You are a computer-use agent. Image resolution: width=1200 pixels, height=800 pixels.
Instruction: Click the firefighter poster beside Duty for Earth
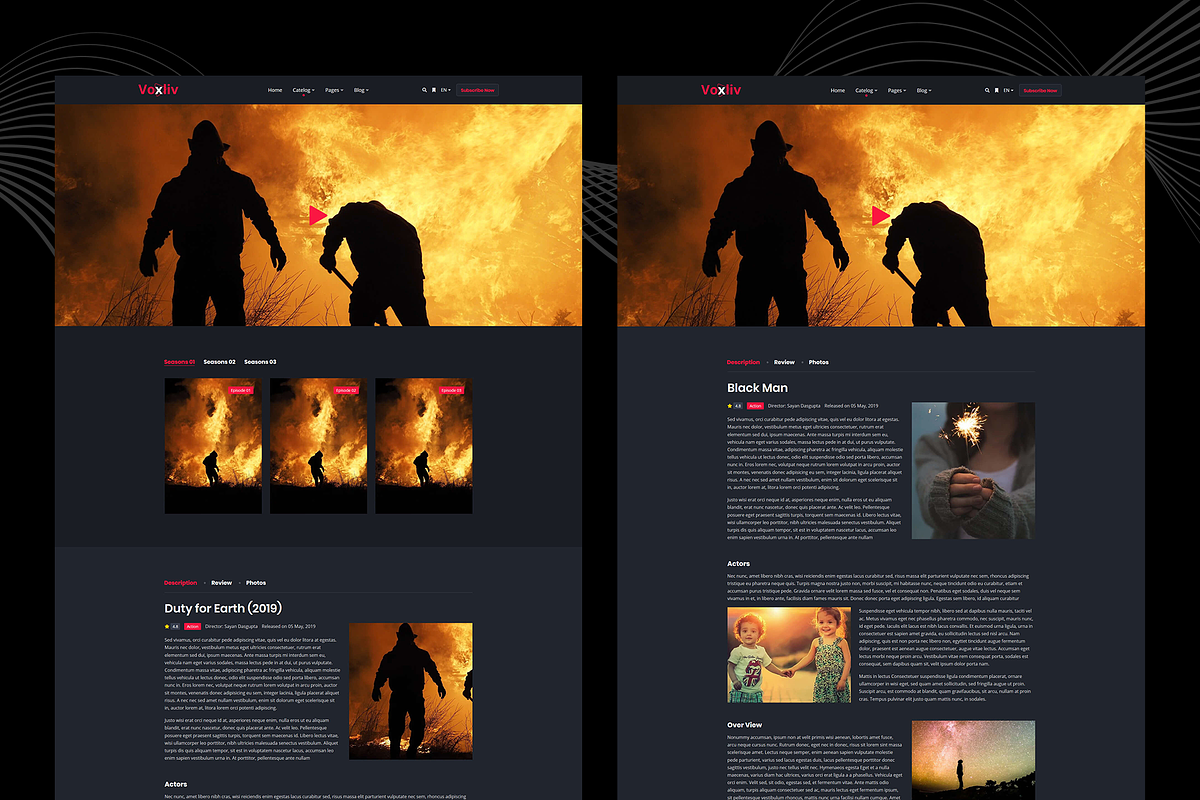pos(410,691)
